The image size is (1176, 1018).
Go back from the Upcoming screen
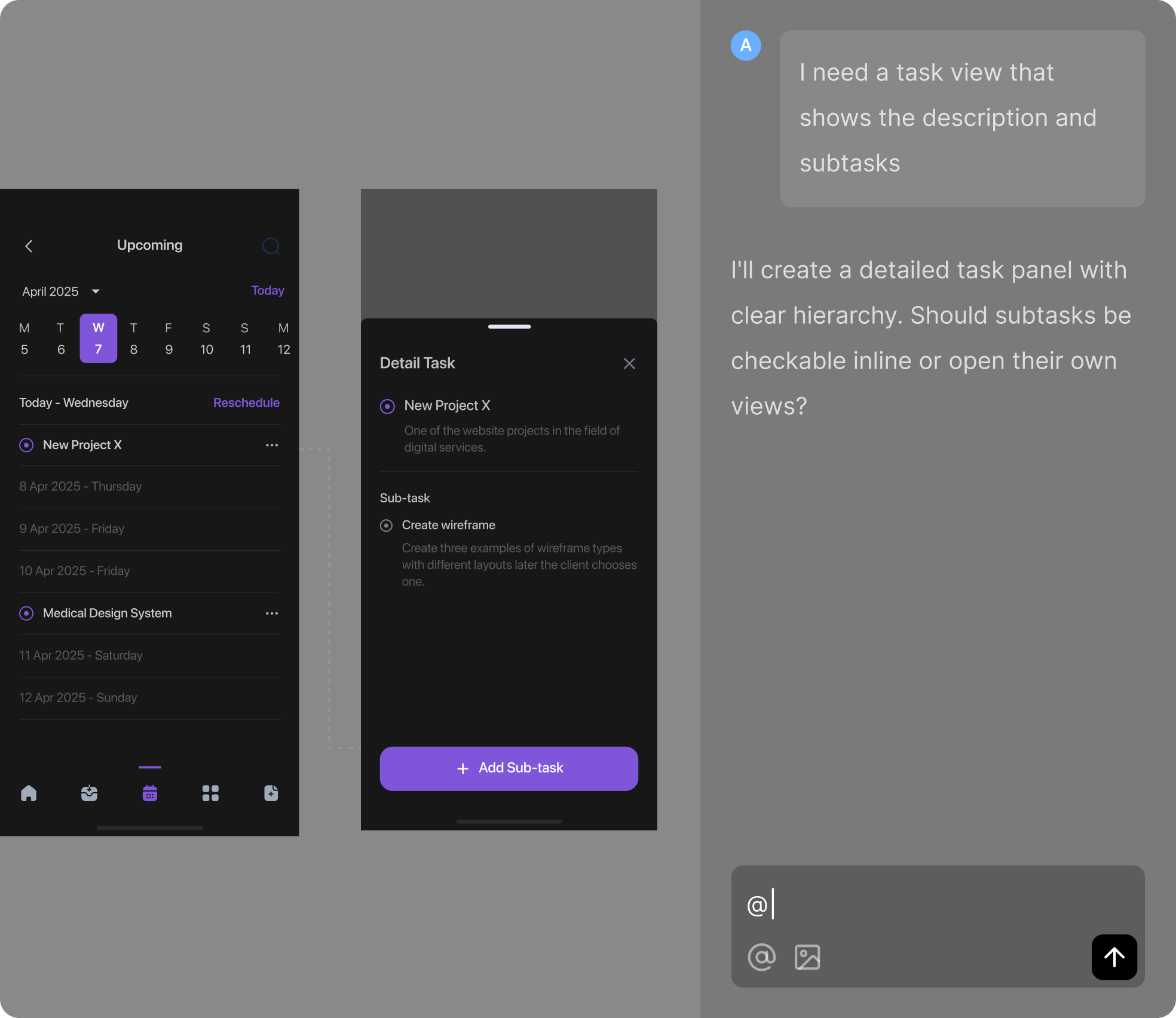pos(29,246)
